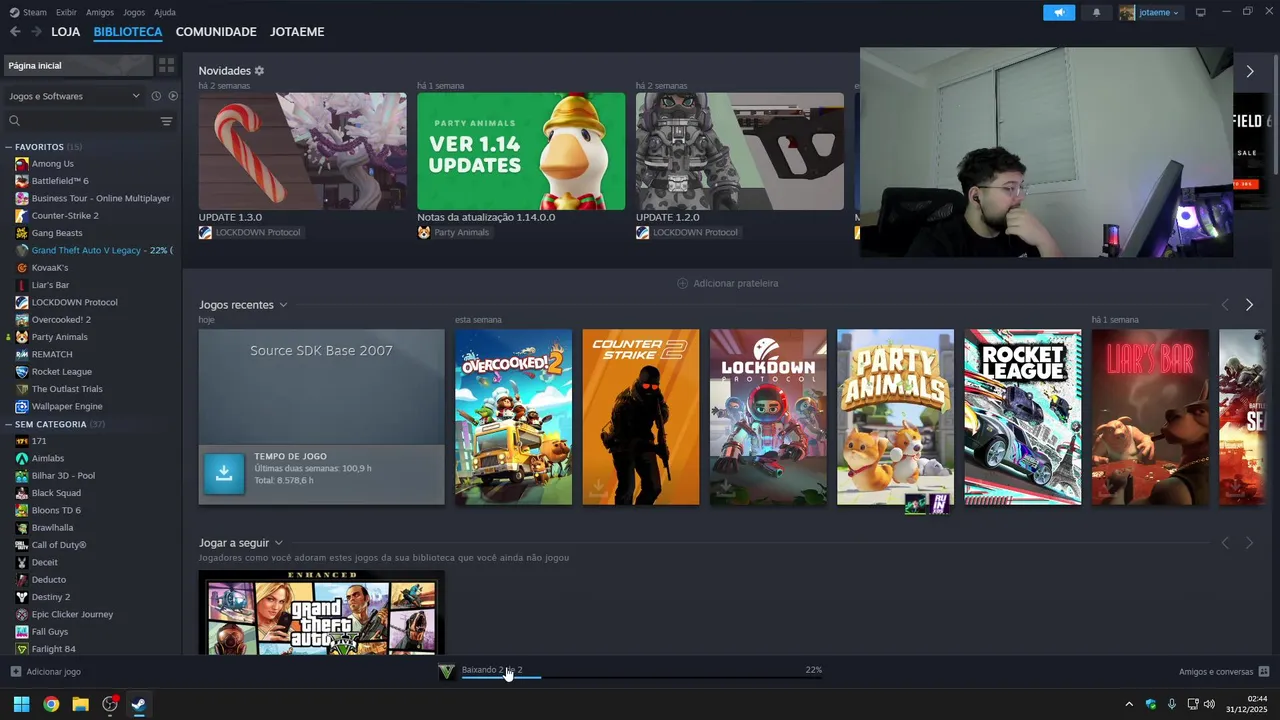This screenshot has height=720, width=1280.
Task: Open Baixando 2 de 2 downloads
Action: [x=492, y=670]
